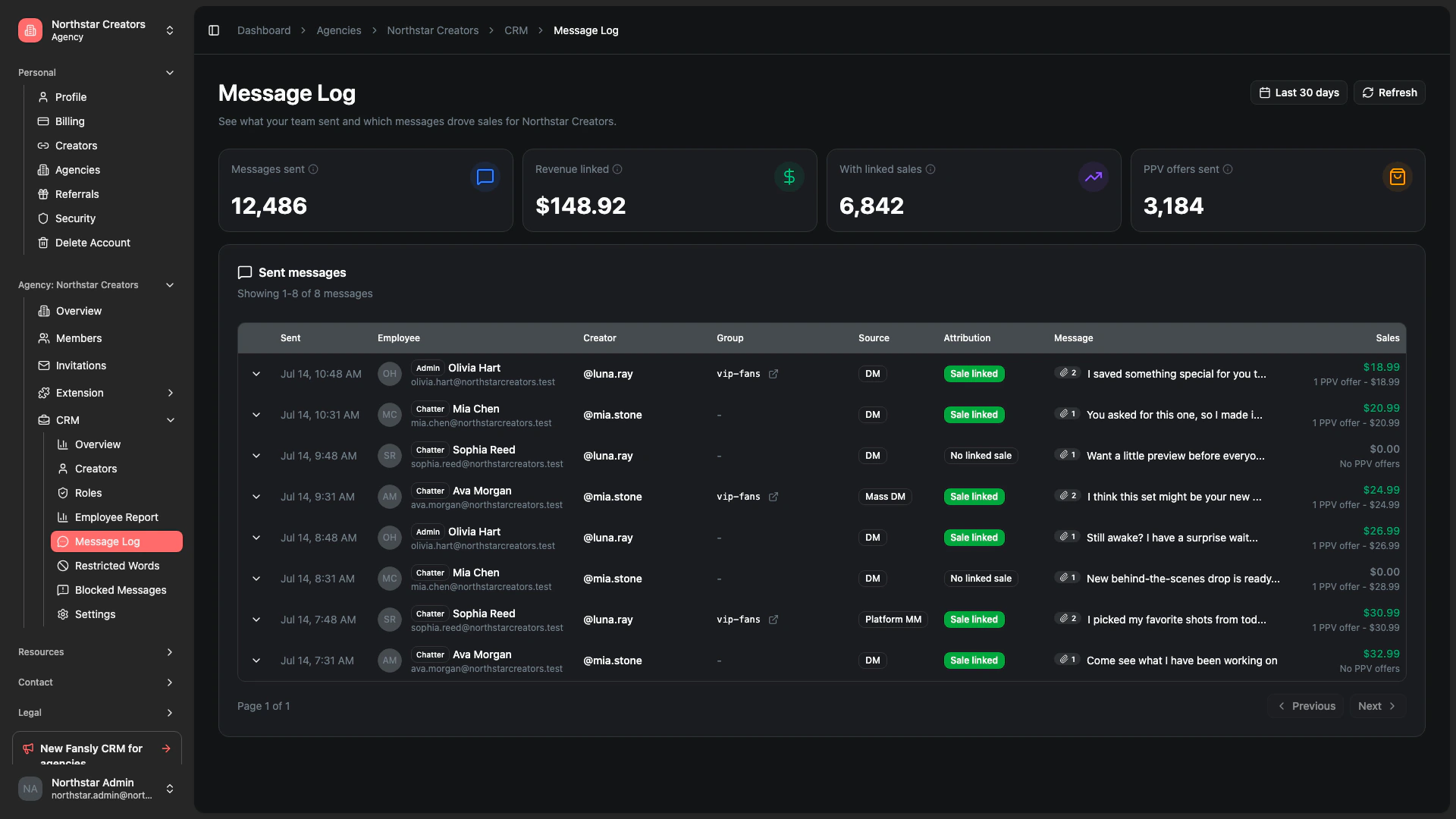Expand the Jul 14, 8:48 AM message row
This screenshot has width=1456, height=819.
tap(256, 538)
